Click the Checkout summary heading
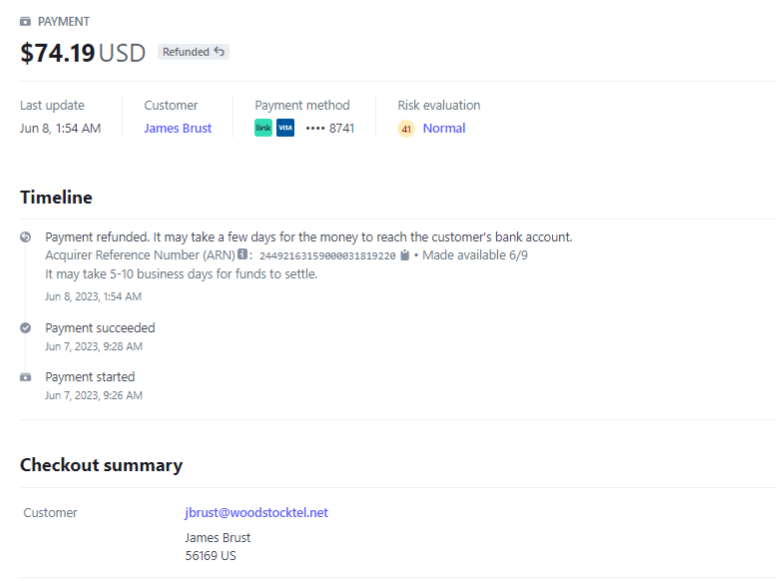 [101, 465]
